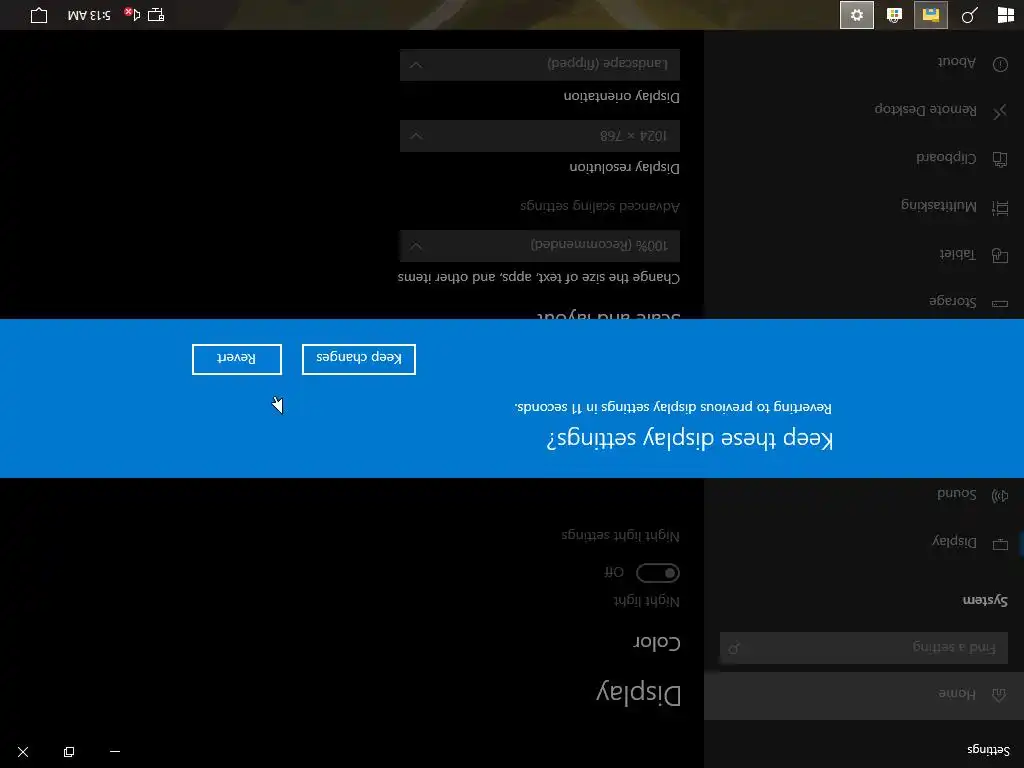Expand the 1024 × 768 resolution dropdown
Viewport: 1024px width, 768px height.
click(539, 136)
